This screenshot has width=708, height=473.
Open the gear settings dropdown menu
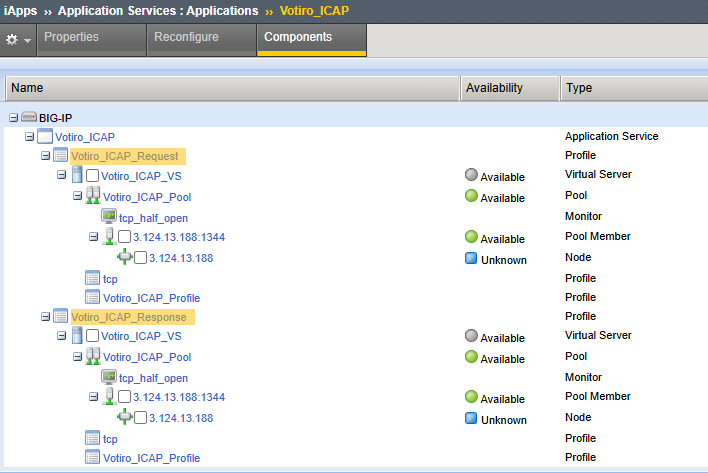click(x=18, y=40)
